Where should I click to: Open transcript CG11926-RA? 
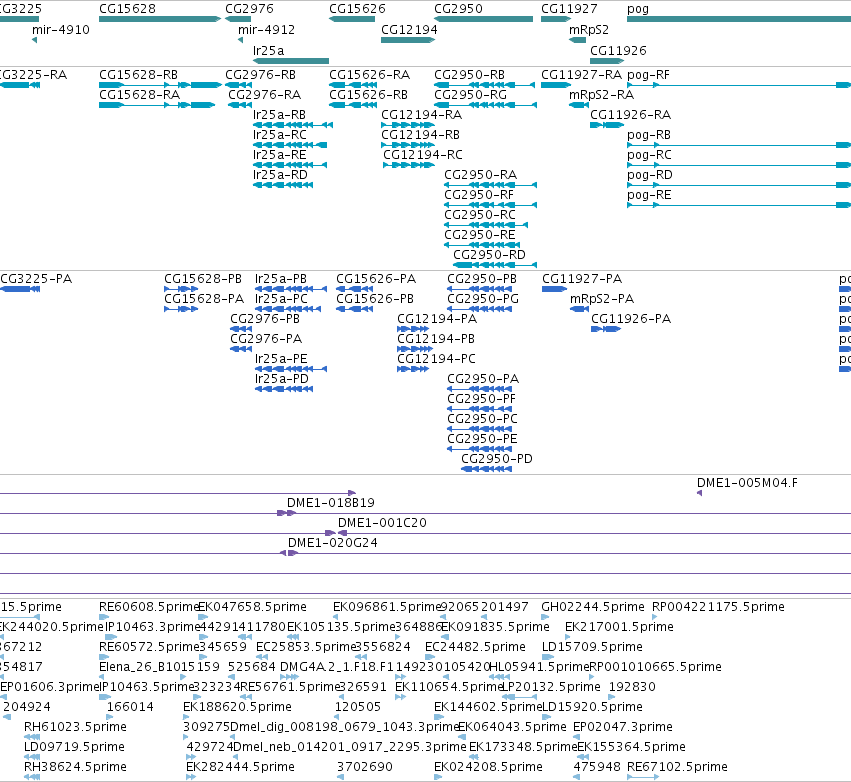(630, 115)
